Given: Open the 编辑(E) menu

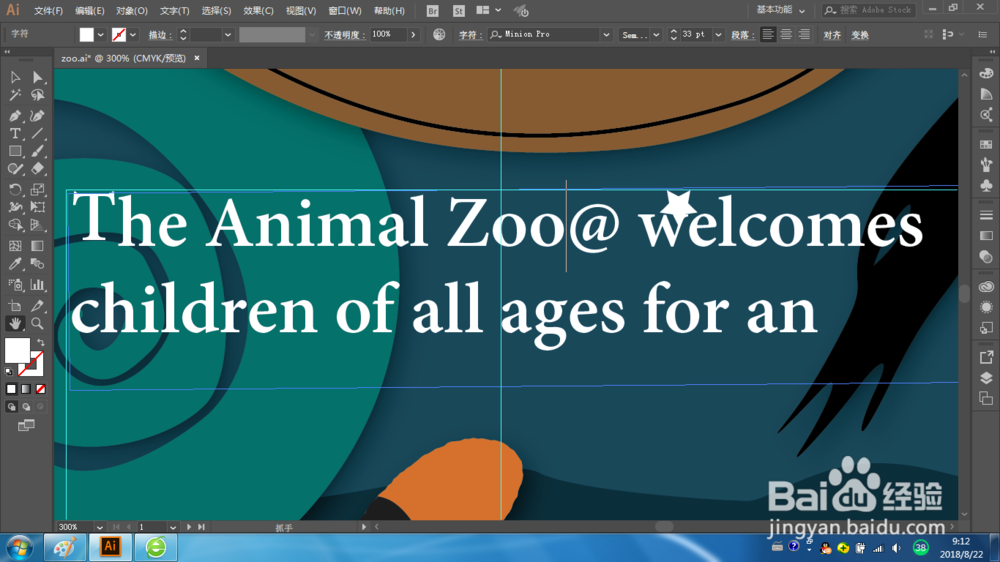Looking at the screenshot, I should (x=89, y=11).
